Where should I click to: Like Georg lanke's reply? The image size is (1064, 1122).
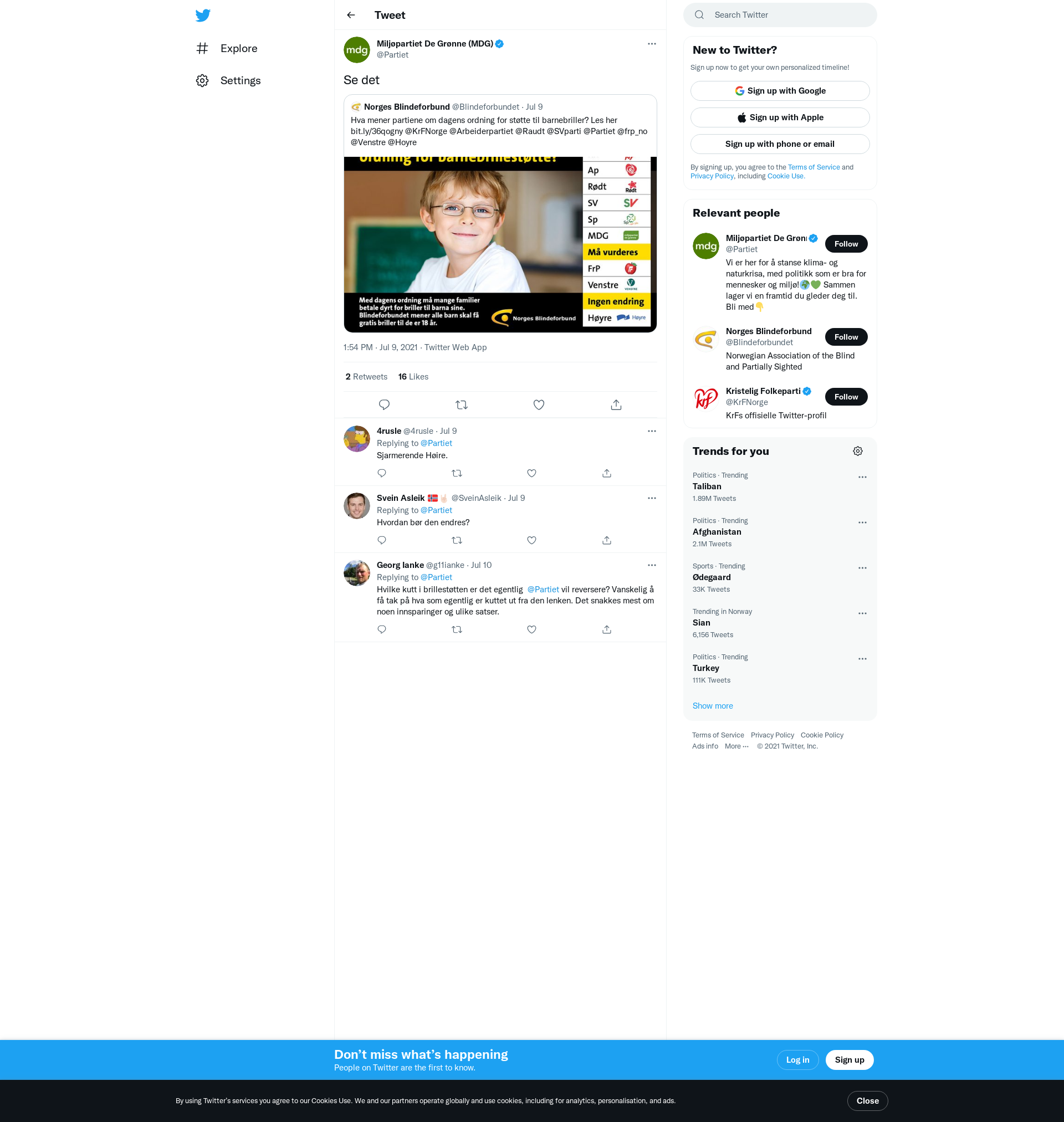[x=531, y=629]
